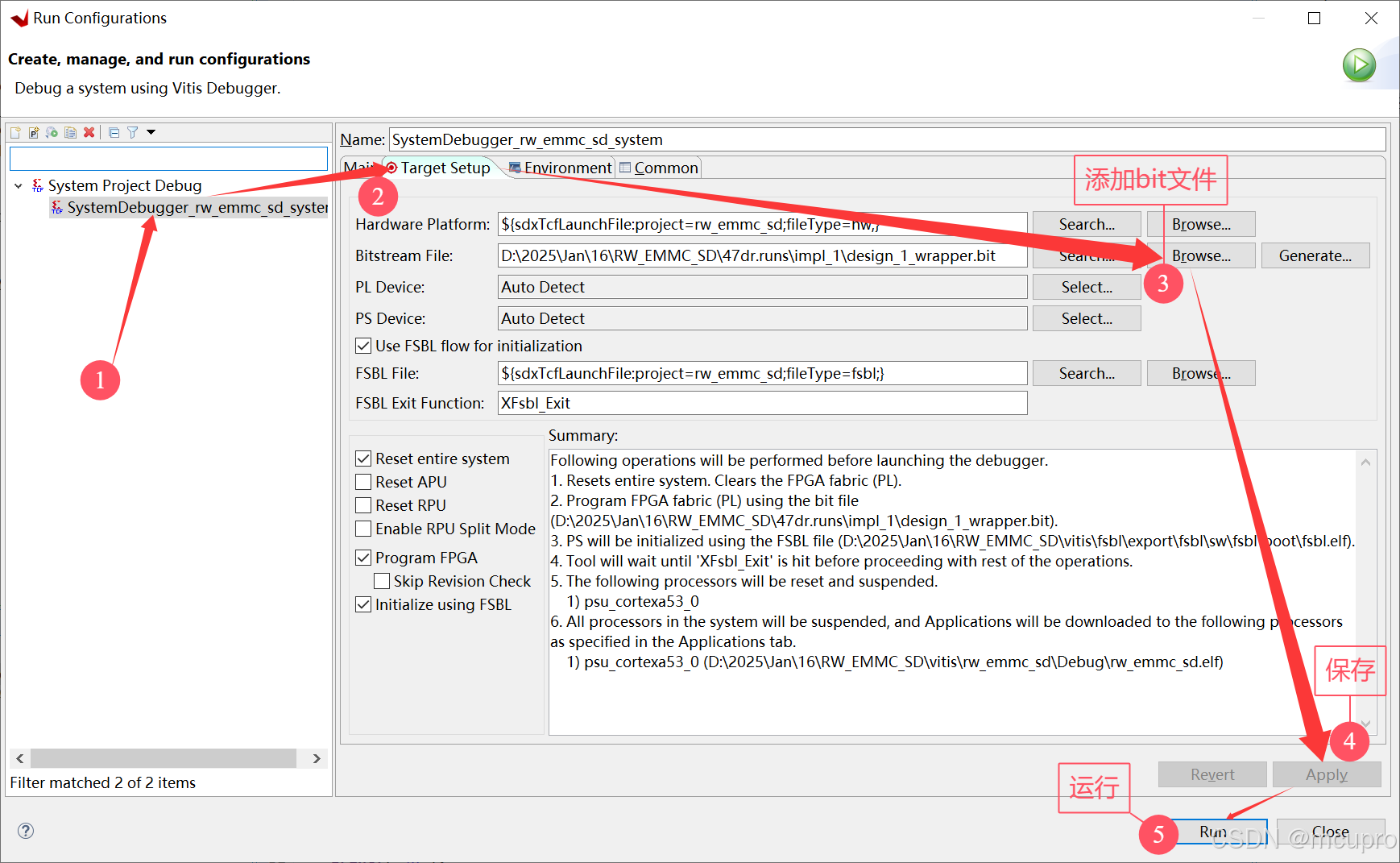Click the left panel horizontal scrollbar thumb
Viewport: 1400px width, 863px height.
point(164,758)
